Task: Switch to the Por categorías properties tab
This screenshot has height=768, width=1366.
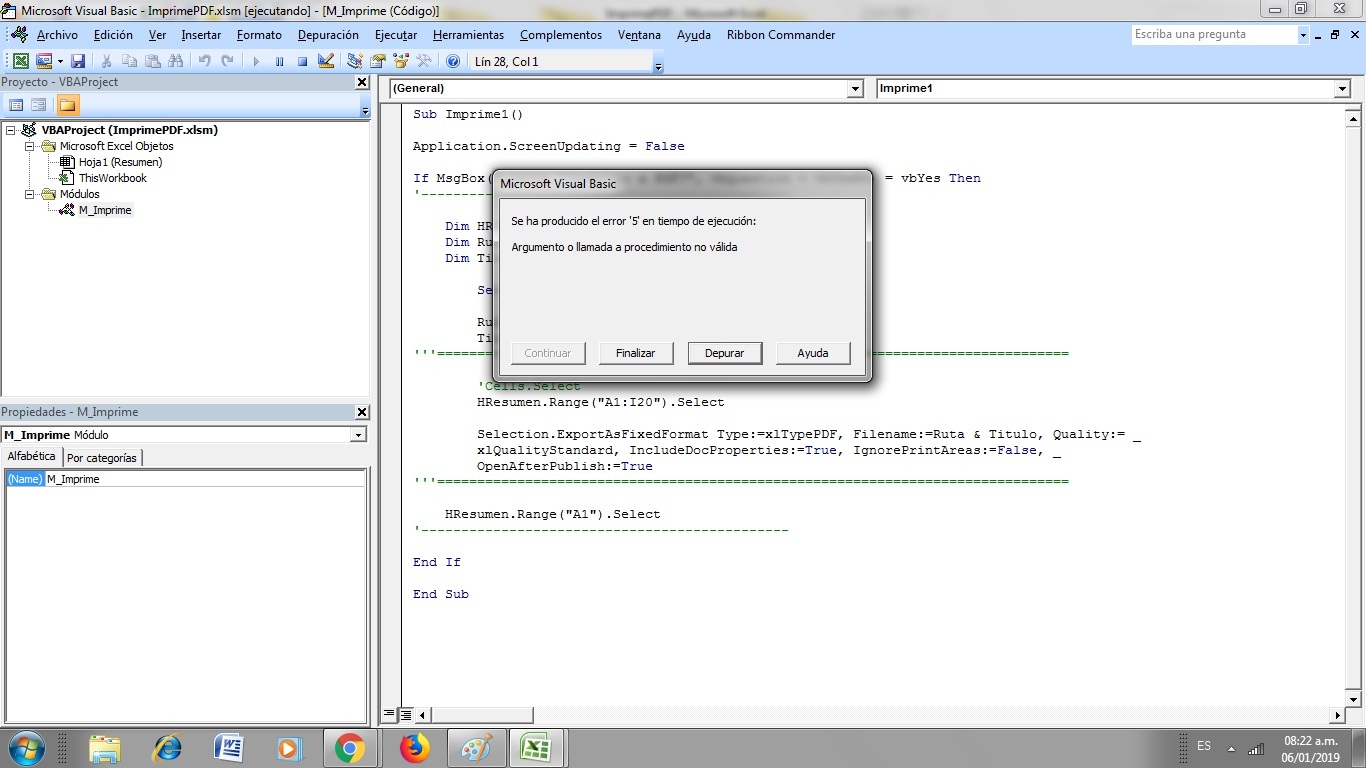Action: tap(102, 457)
